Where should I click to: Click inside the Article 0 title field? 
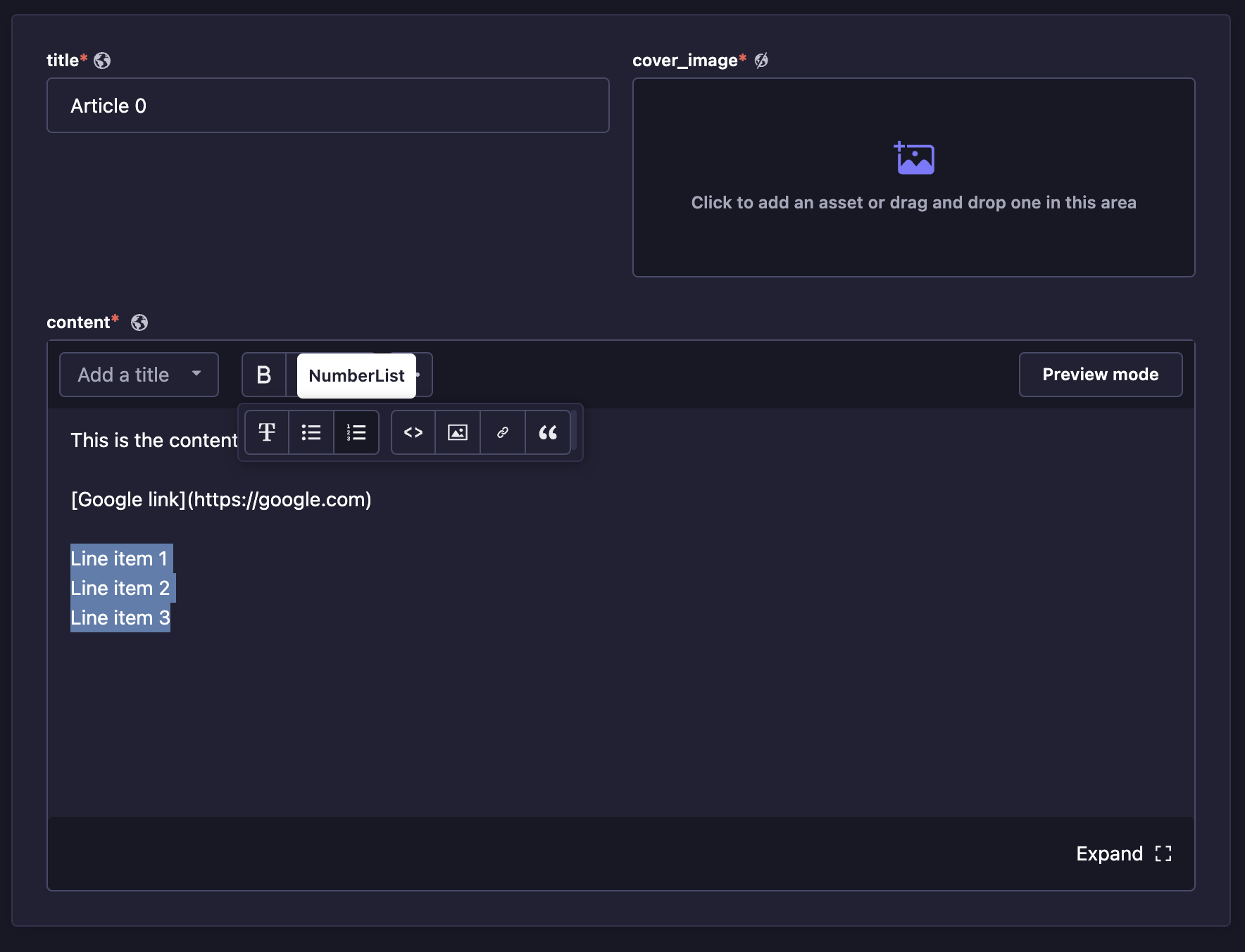327,105
